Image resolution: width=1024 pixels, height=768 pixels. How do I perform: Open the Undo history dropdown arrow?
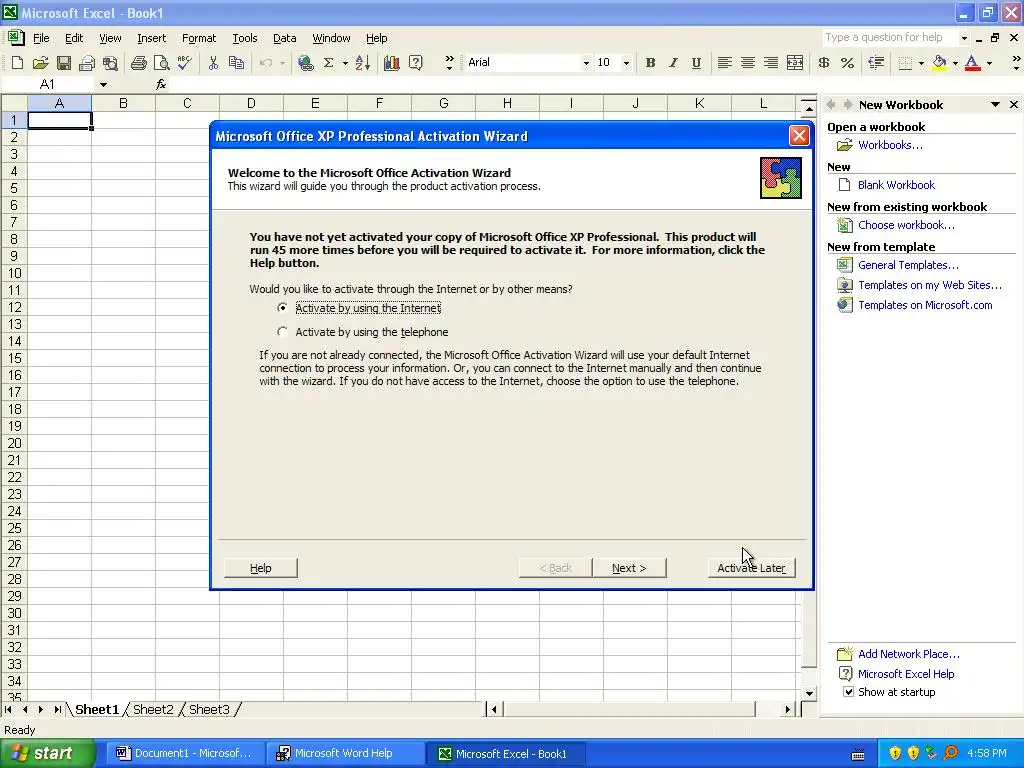coord(282,63)
